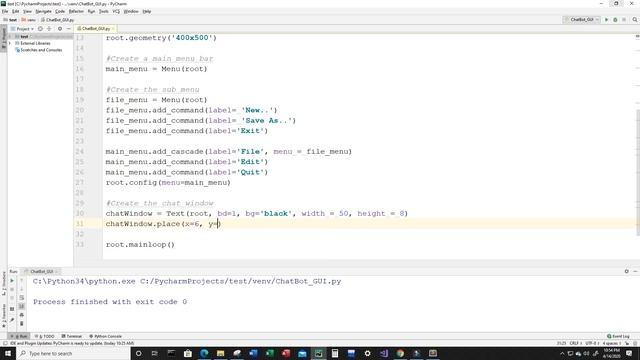The image size is (640, 360).
Task: Click Type here to search box
Action: click(x=73, y=353)
